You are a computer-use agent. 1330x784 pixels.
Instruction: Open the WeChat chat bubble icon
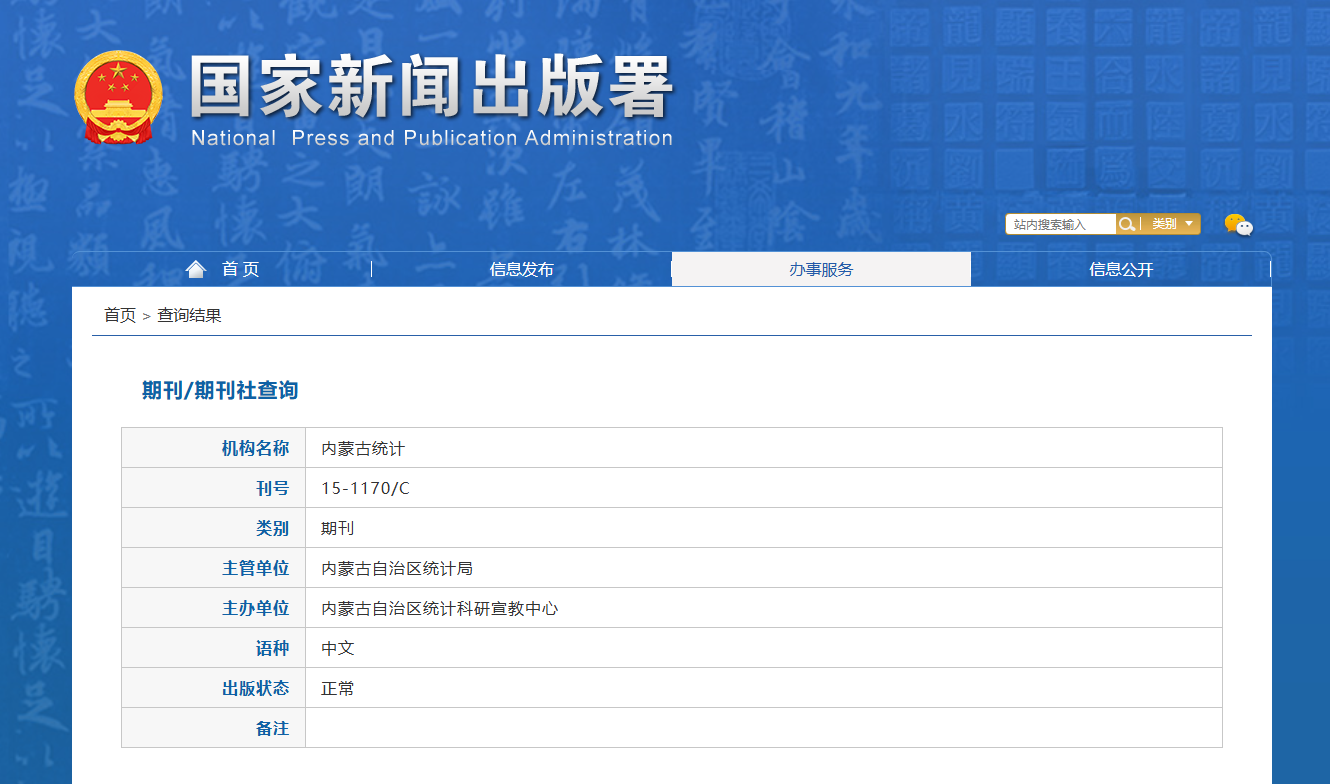point(1238,225)
